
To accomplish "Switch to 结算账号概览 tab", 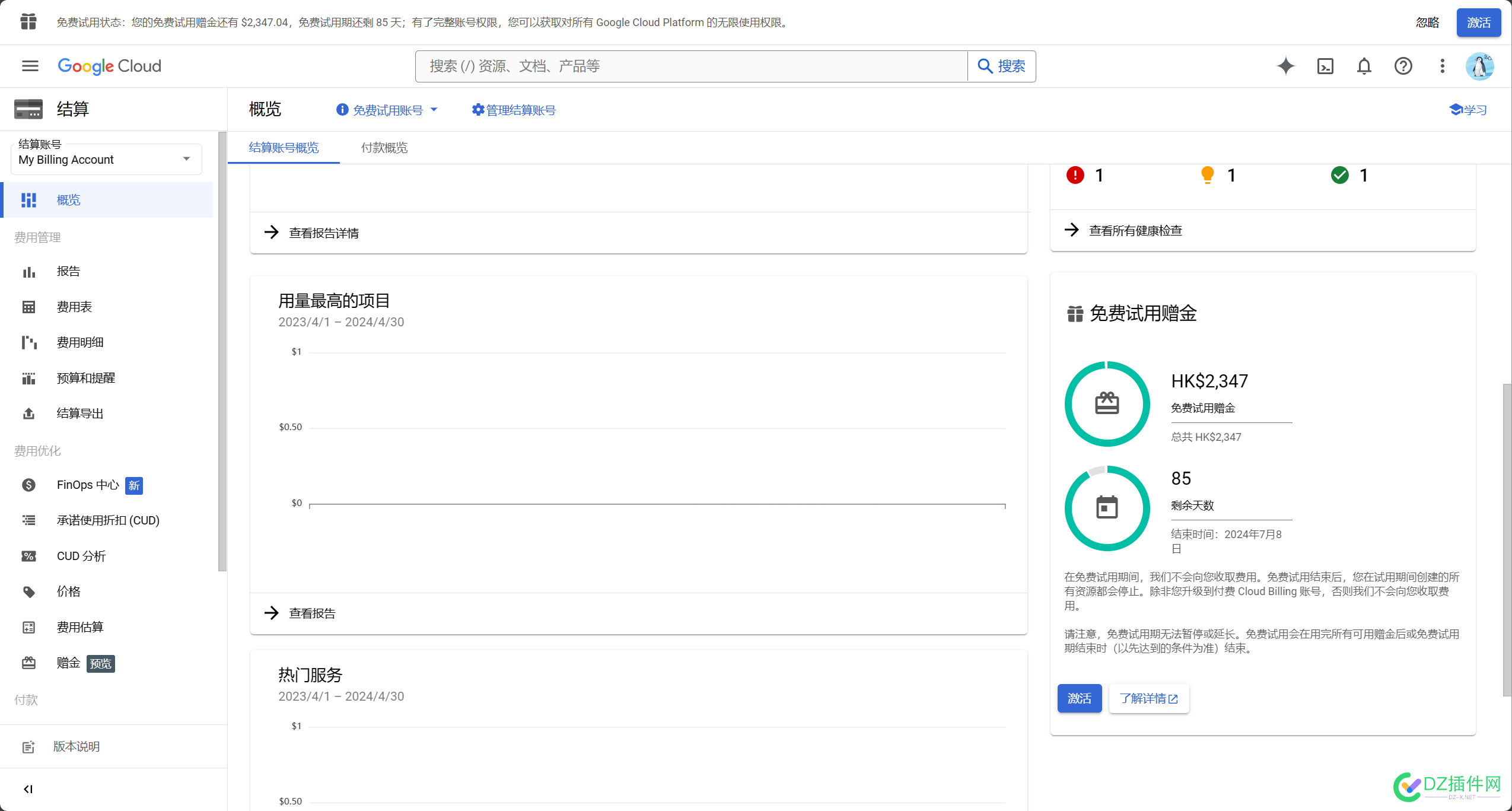I will tap(284, 148).
